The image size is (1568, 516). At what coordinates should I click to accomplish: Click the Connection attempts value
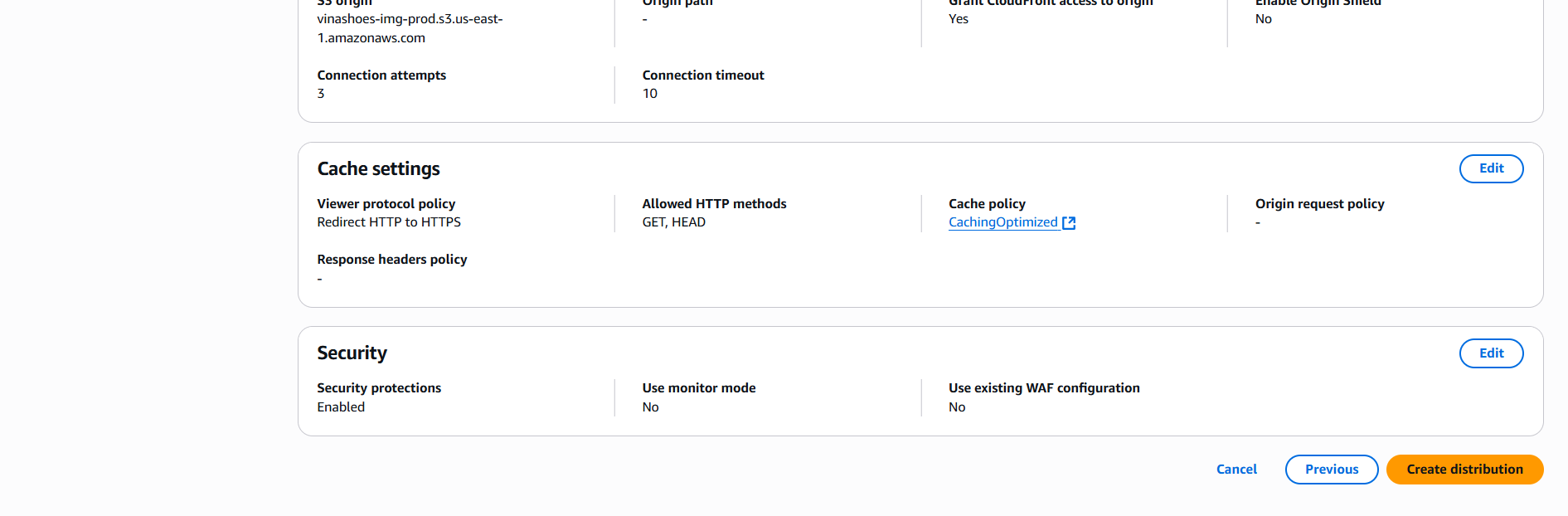click(321, 93)
